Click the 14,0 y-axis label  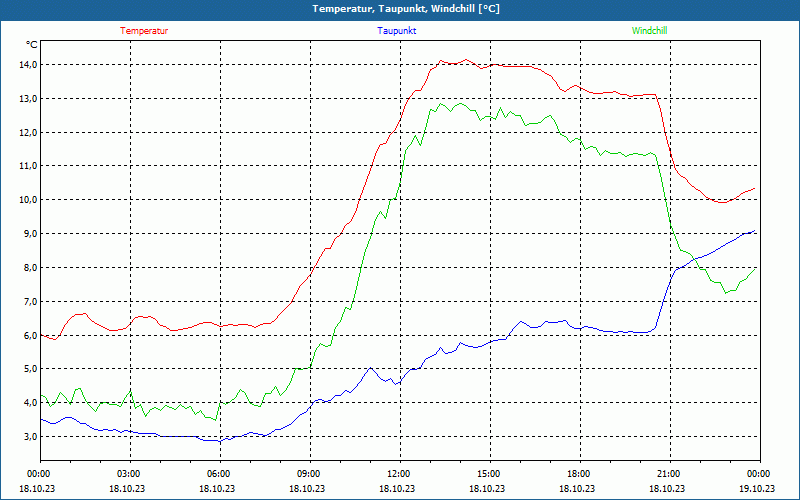pos(29,65)
